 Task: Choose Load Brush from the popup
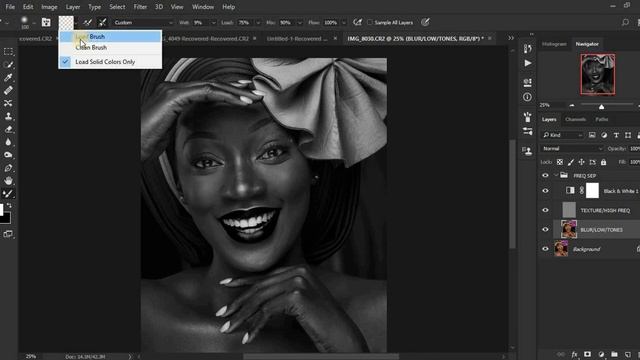tap(110, 36)
